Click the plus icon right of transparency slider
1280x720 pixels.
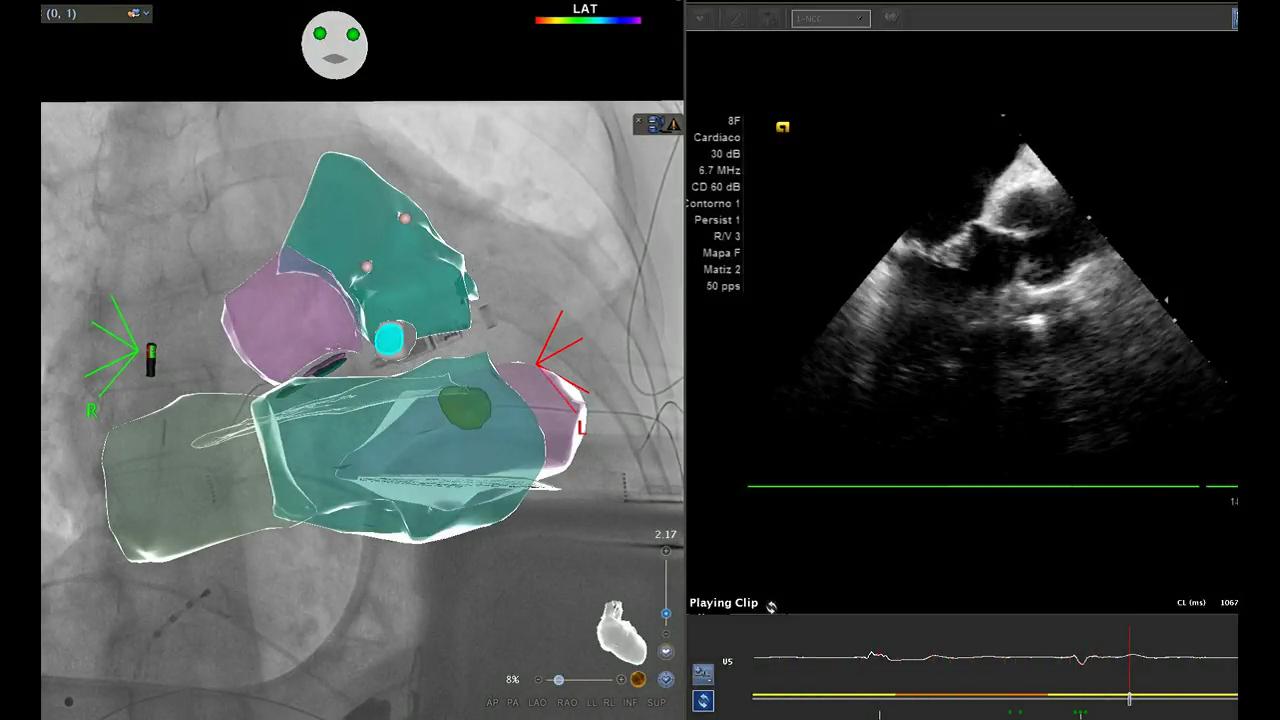click(621, 680)
